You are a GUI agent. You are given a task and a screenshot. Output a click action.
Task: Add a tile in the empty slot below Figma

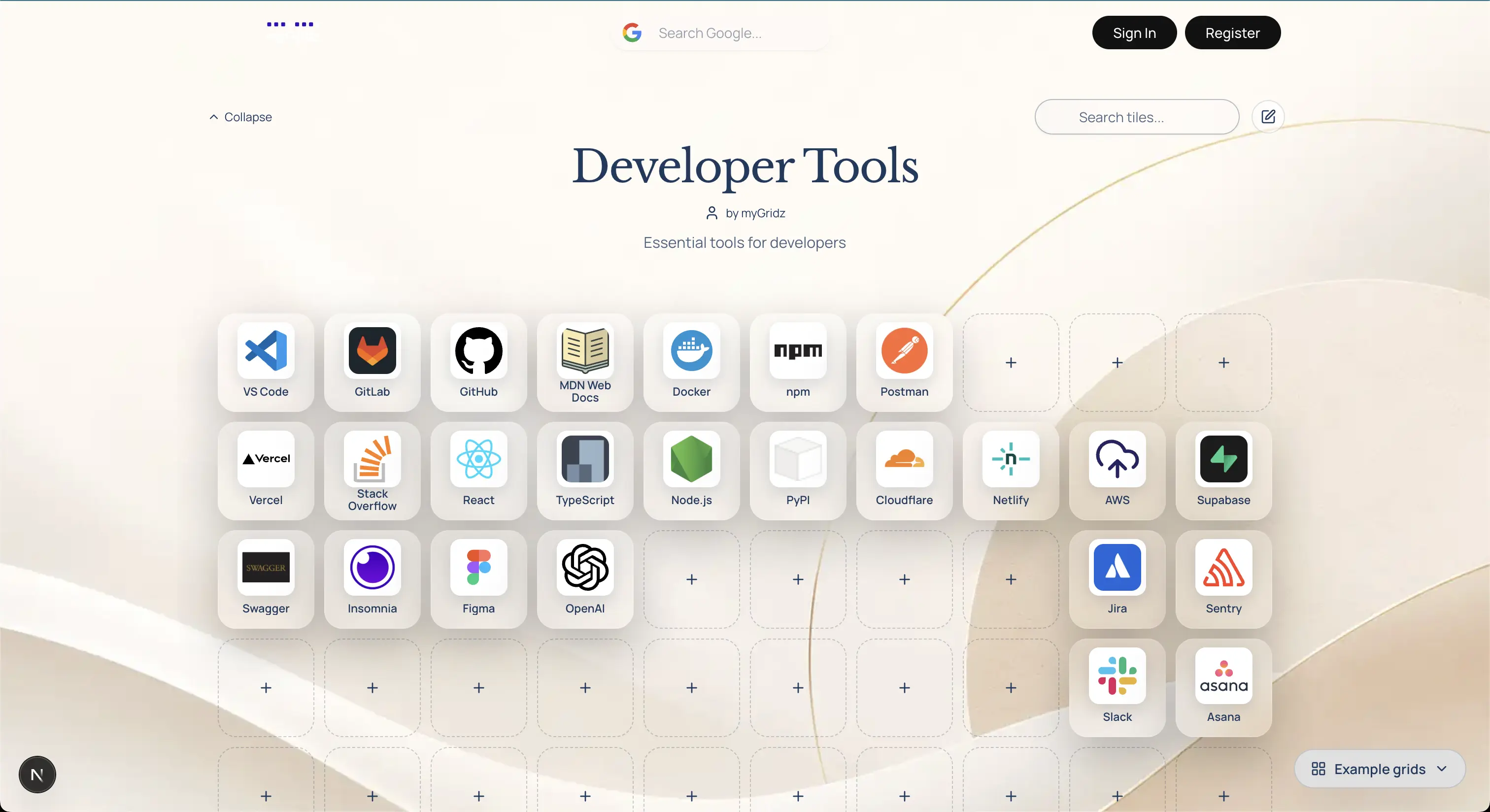pyautogui.click(x=478, y=688)
